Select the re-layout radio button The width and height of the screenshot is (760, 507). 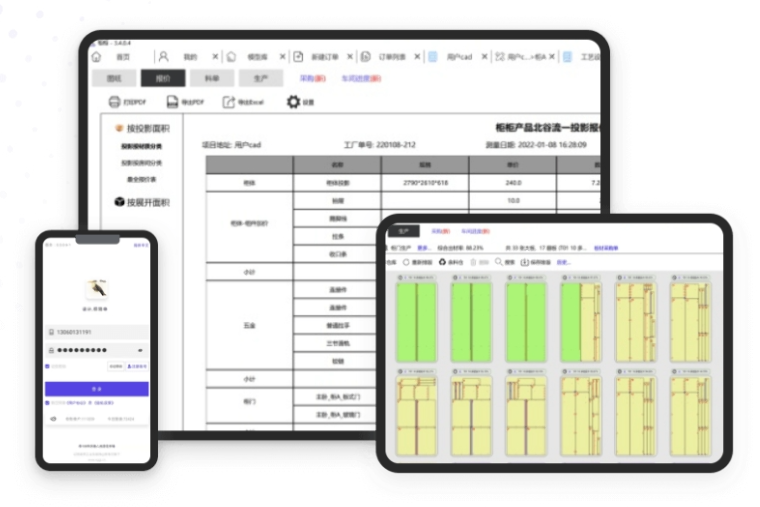pyautogui.click(x=406, y=262)
